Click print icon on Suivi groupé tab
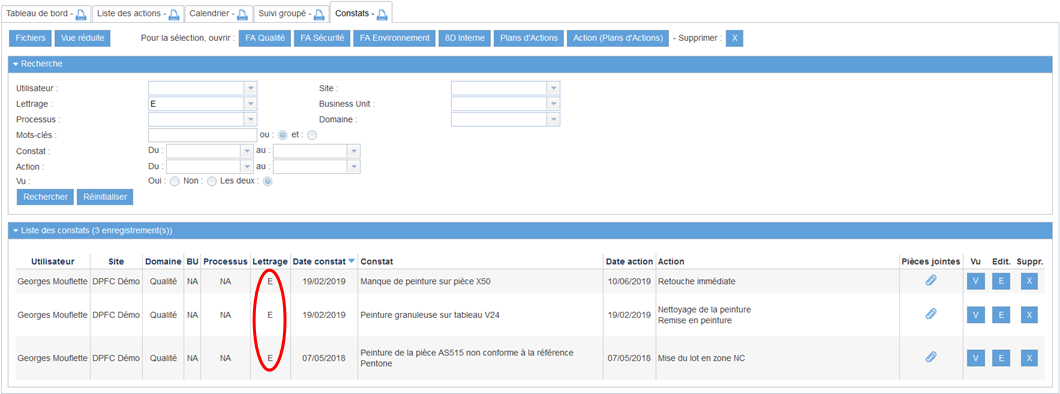The width and height of the screenshot is (1060, 394). pyautogui.click(x=320, y=14)
